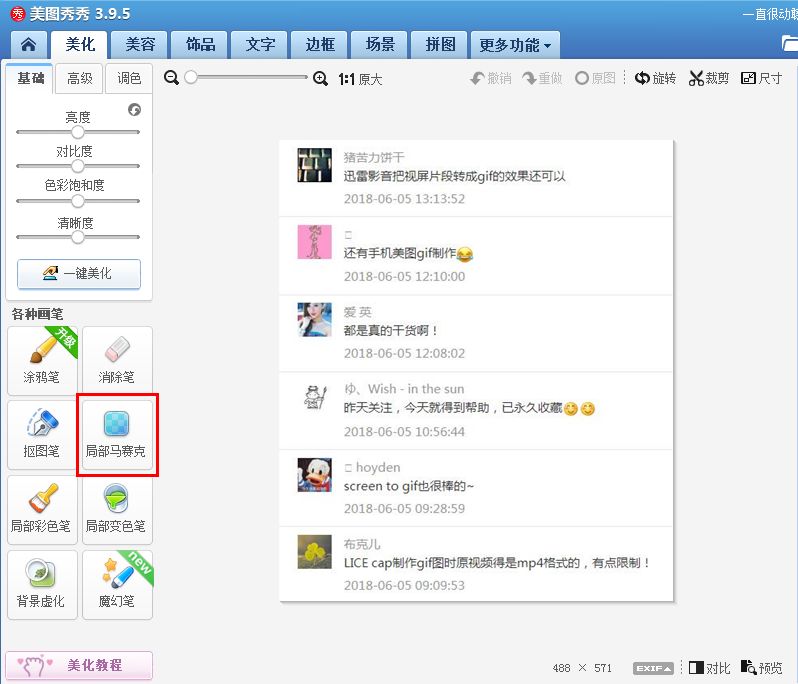
Task: Open the 背景虚化 background blur tool
Action: (x=42, y=584)
